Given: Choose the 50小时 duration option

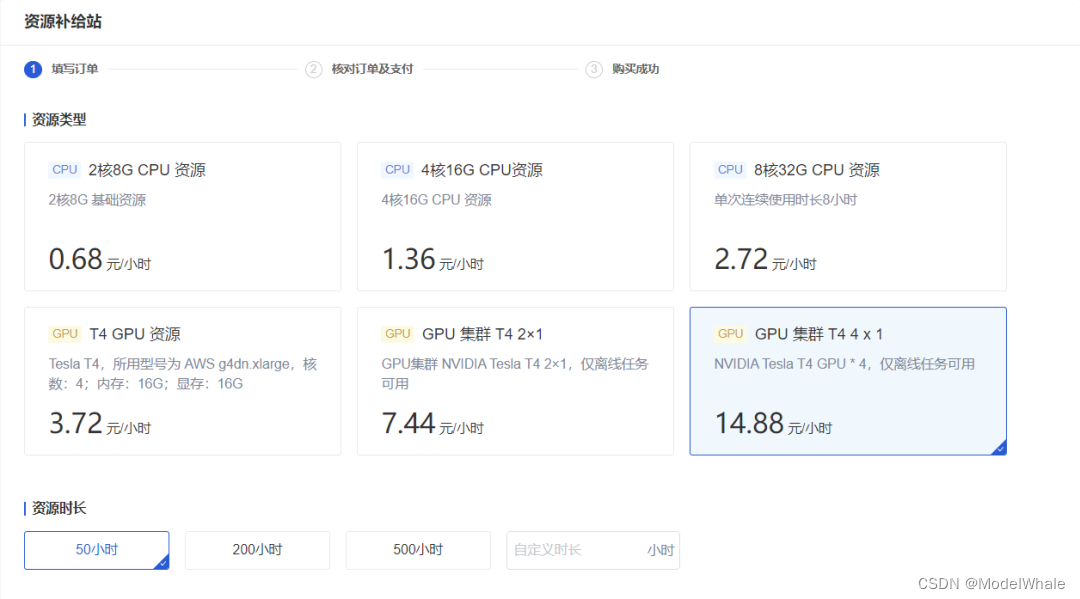Looking at the screenshot, I should point(96,550).
